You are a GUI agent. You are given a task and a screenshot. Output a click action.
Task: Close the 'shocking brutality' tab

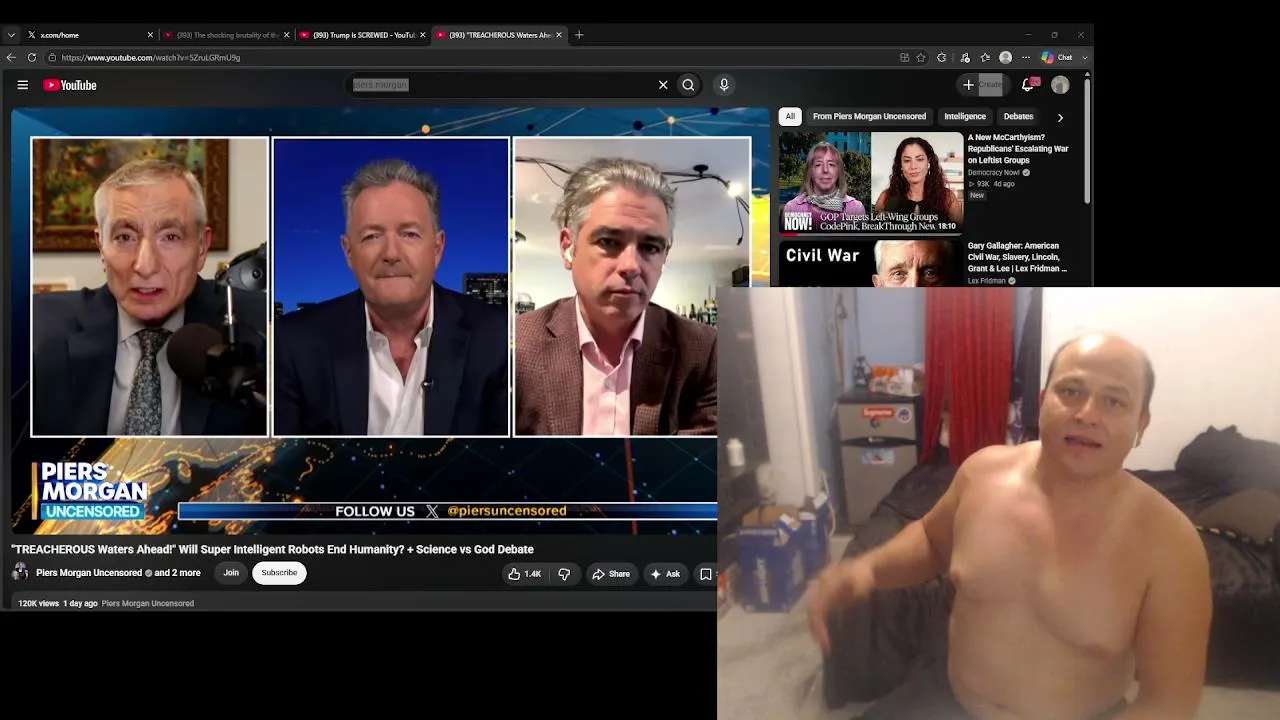pyautogui.click(x=286, y=35)
